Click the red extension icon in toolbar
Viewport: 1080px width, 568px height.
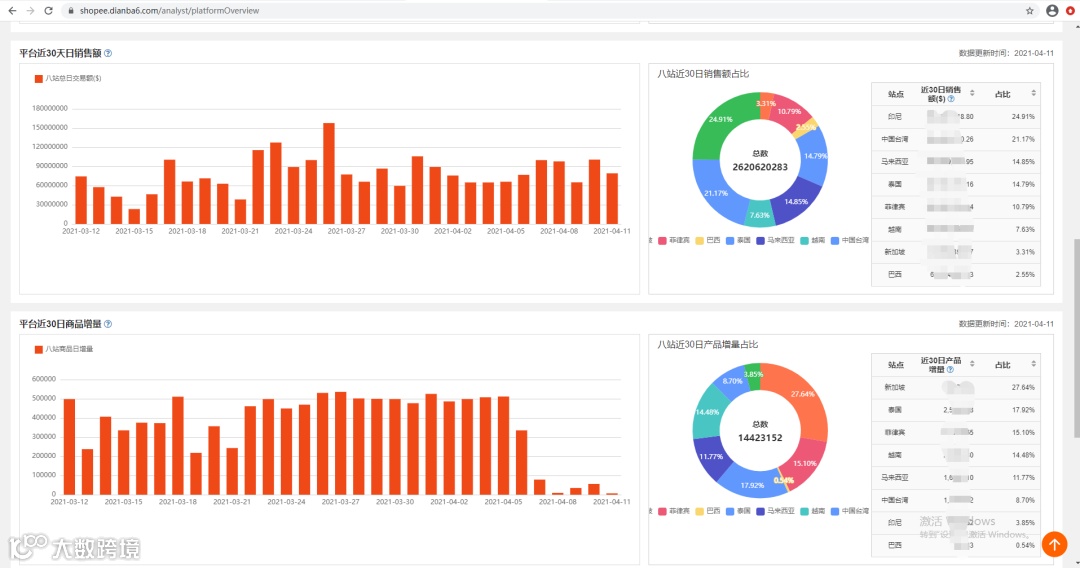(x=1070, y=10)
